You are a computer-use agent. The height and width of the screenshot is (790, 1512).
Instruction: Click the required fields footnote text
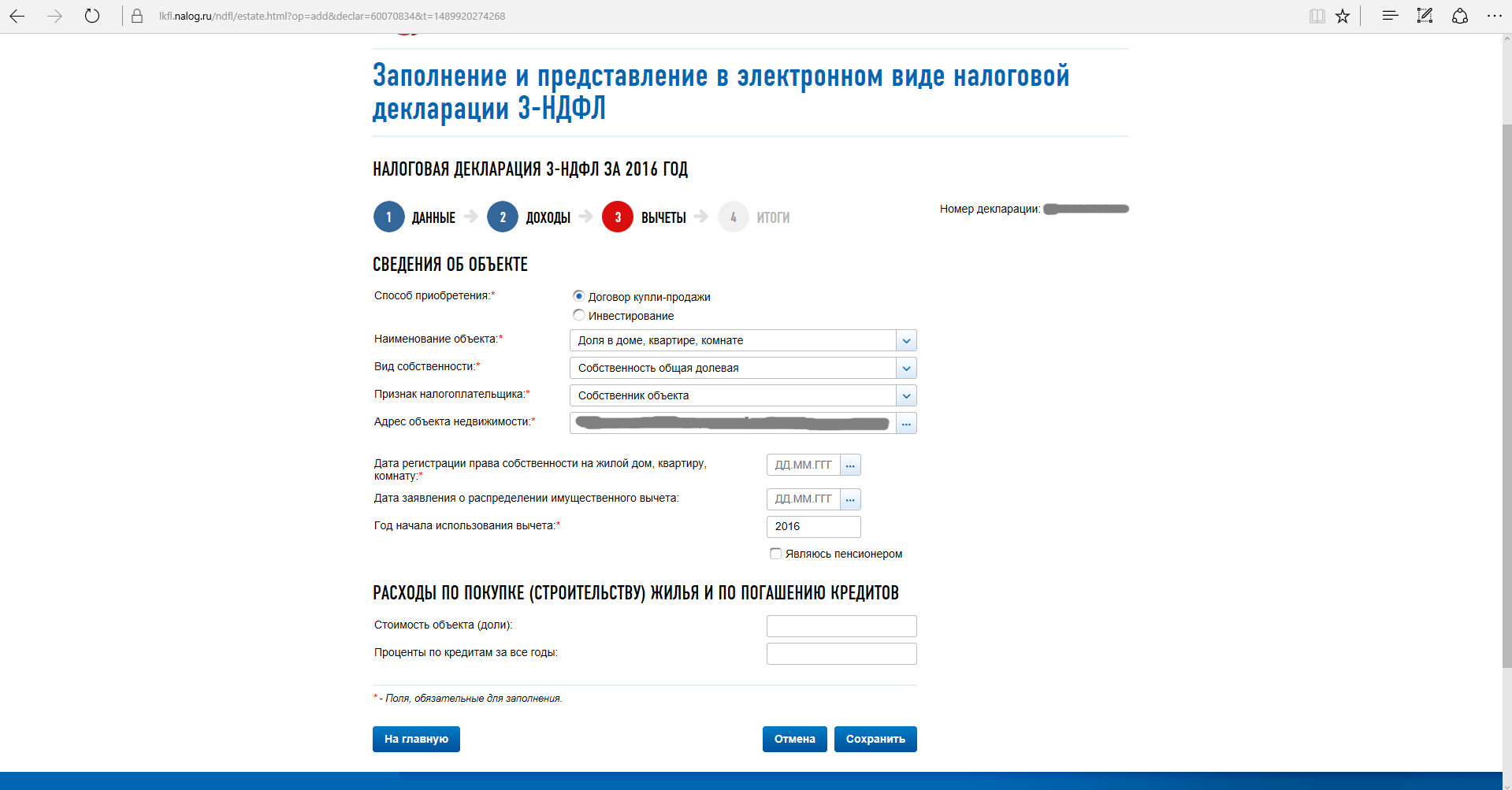coord(468,699)
